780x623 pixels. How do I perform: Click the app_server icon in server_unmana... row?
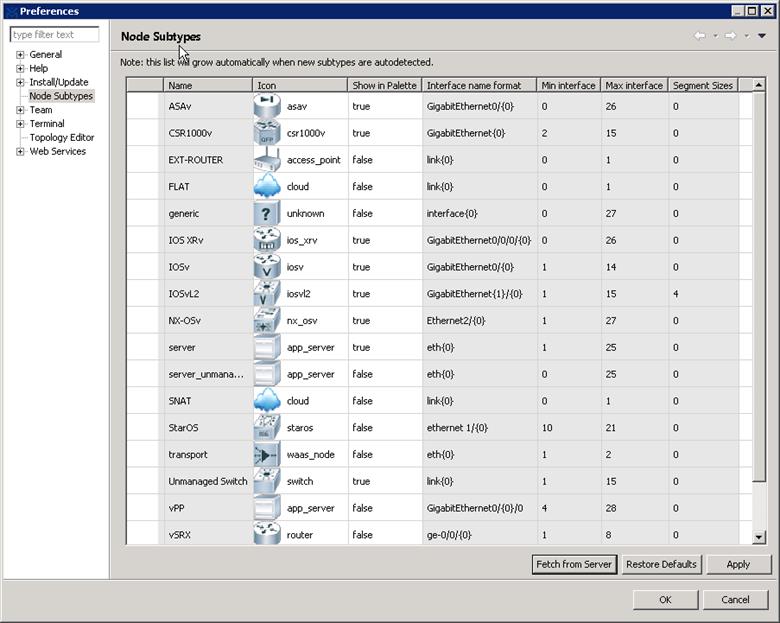coord(267,374)
